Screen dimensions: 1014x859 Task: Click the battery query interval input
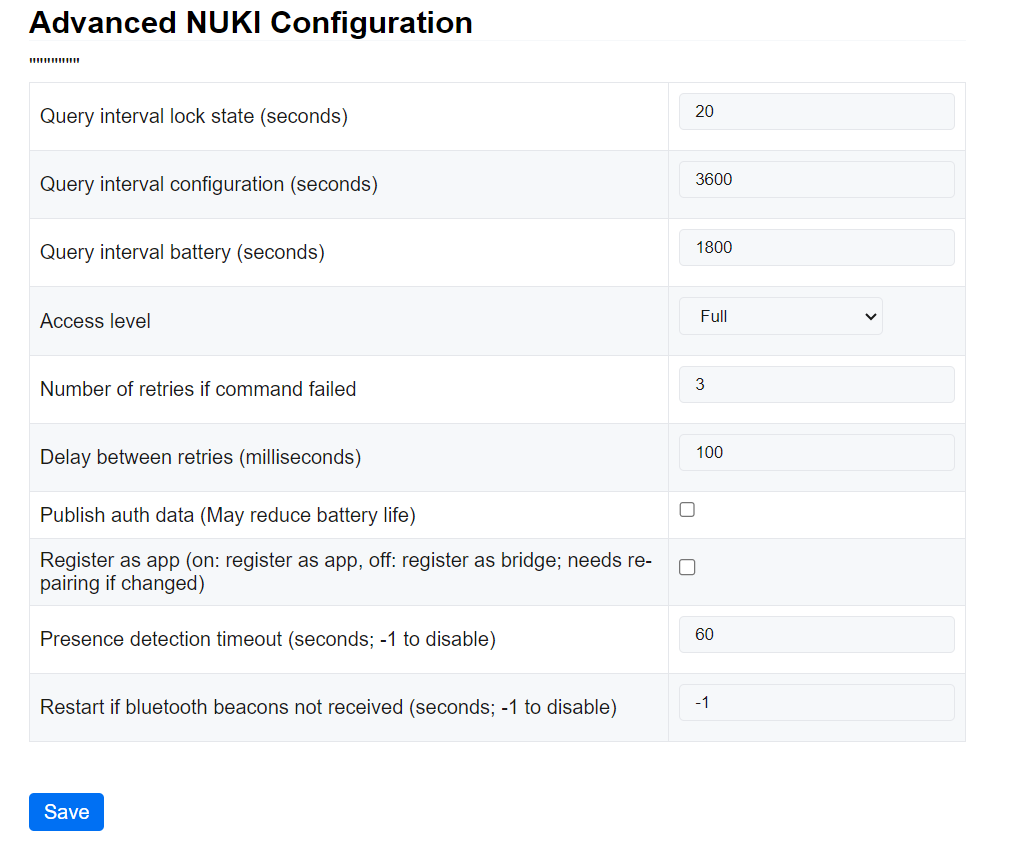click(816, 247)
